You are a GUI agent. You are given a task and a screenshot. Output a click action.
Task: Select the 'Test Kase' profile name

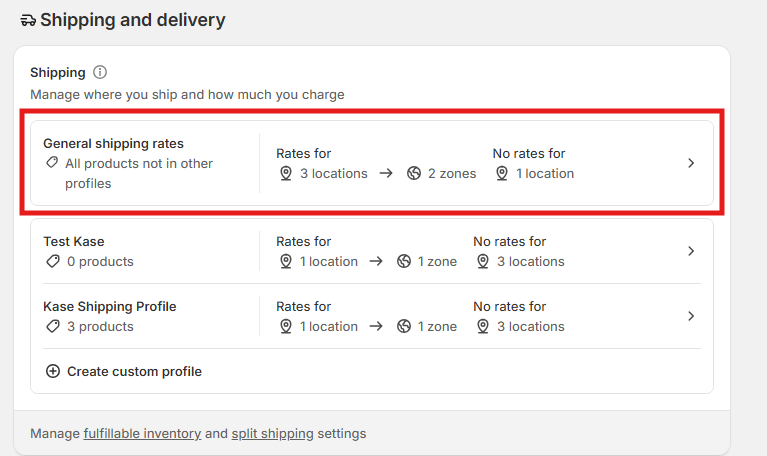74,241
